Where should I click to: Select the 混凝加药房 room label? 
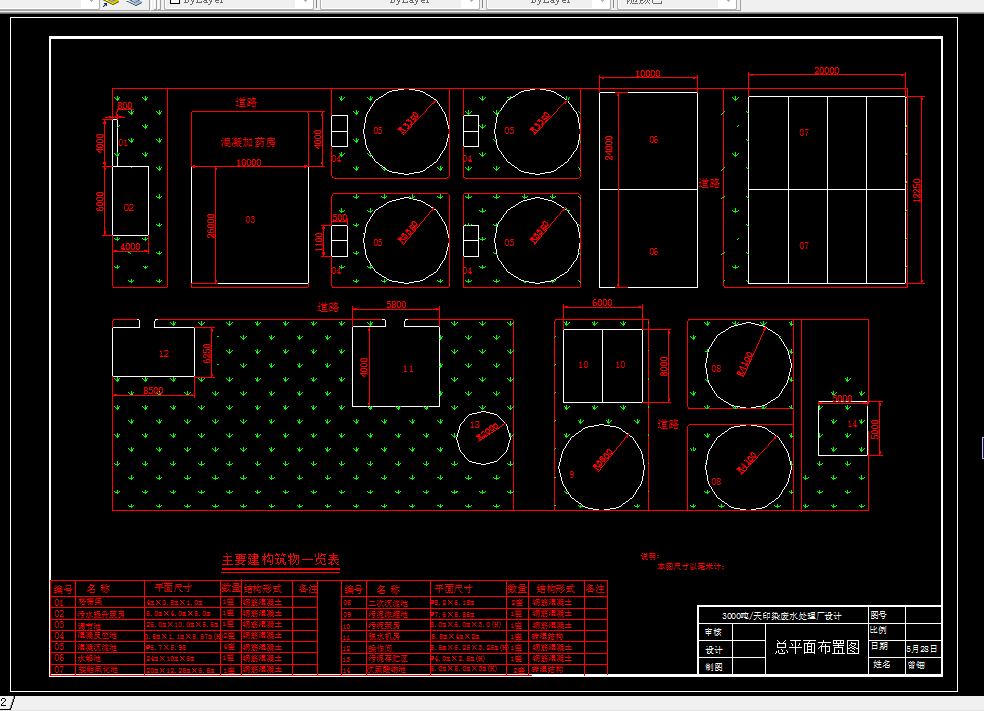248,142
